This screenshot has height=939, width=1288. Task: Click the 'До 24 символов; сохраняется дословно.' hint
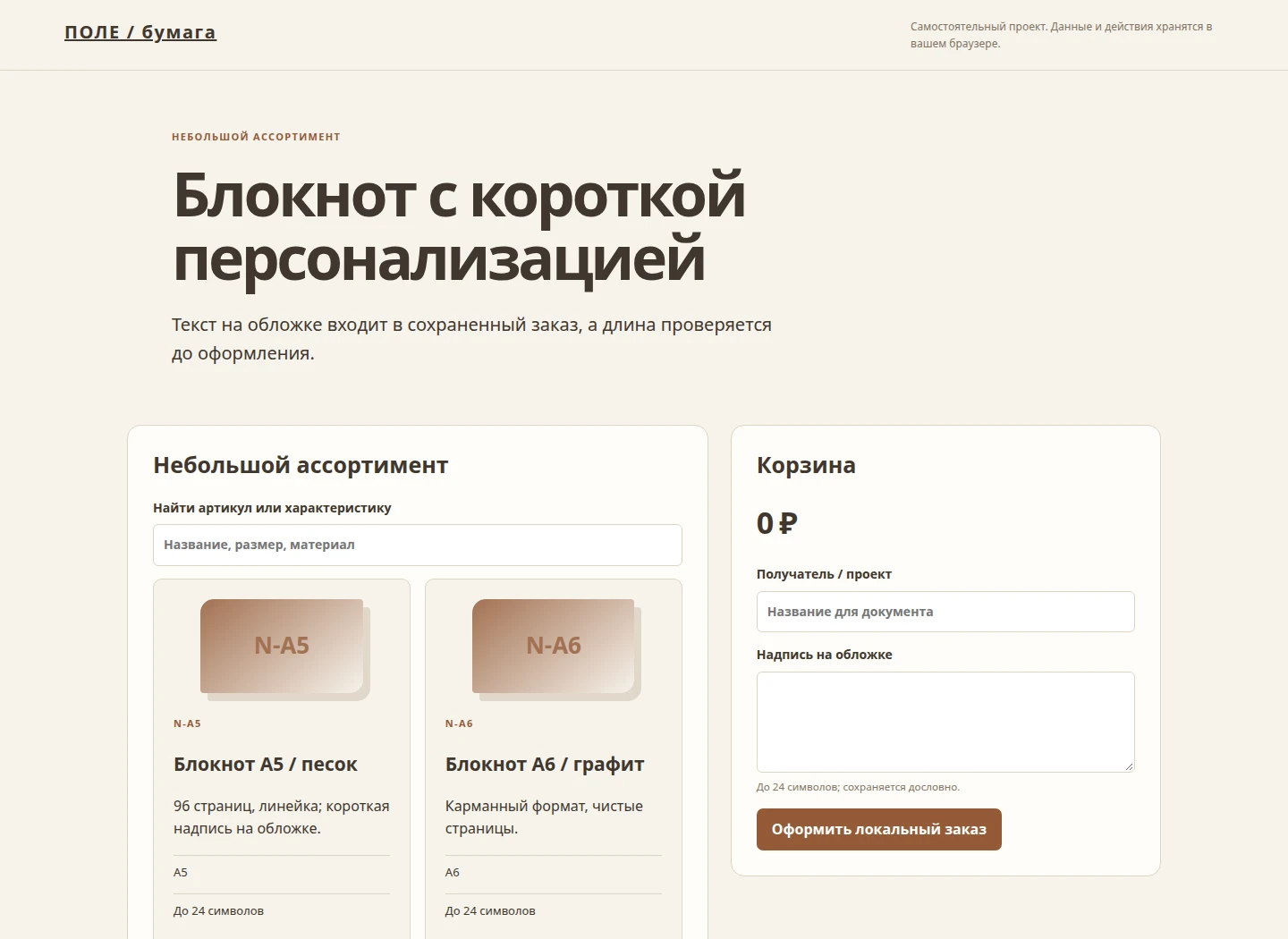[x=858, y=787]
